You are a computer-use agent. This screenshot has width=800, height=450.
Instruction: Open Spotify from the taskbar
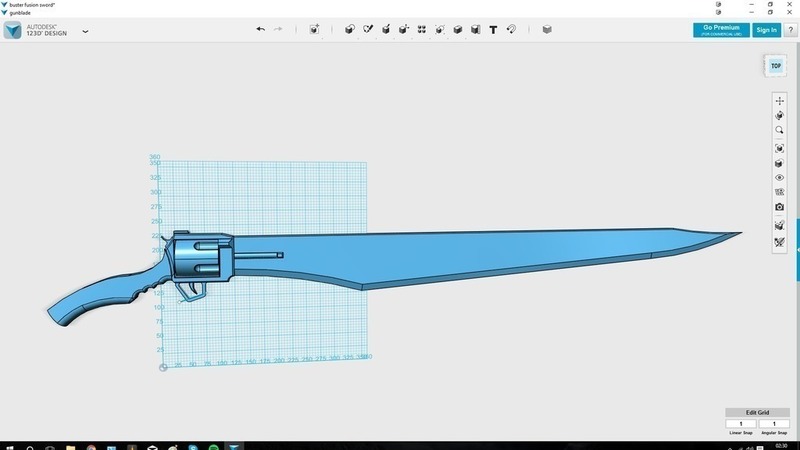214,447
